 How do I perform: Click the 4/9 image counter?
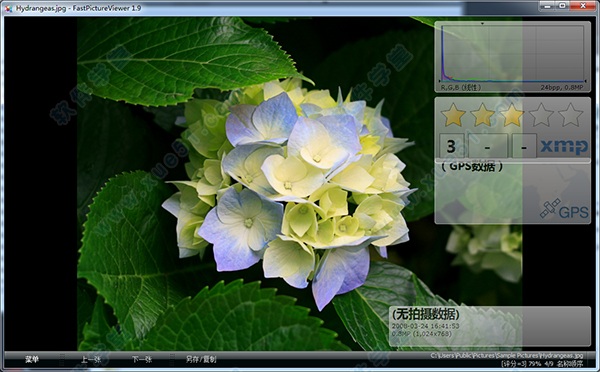(x=549, y=363)
